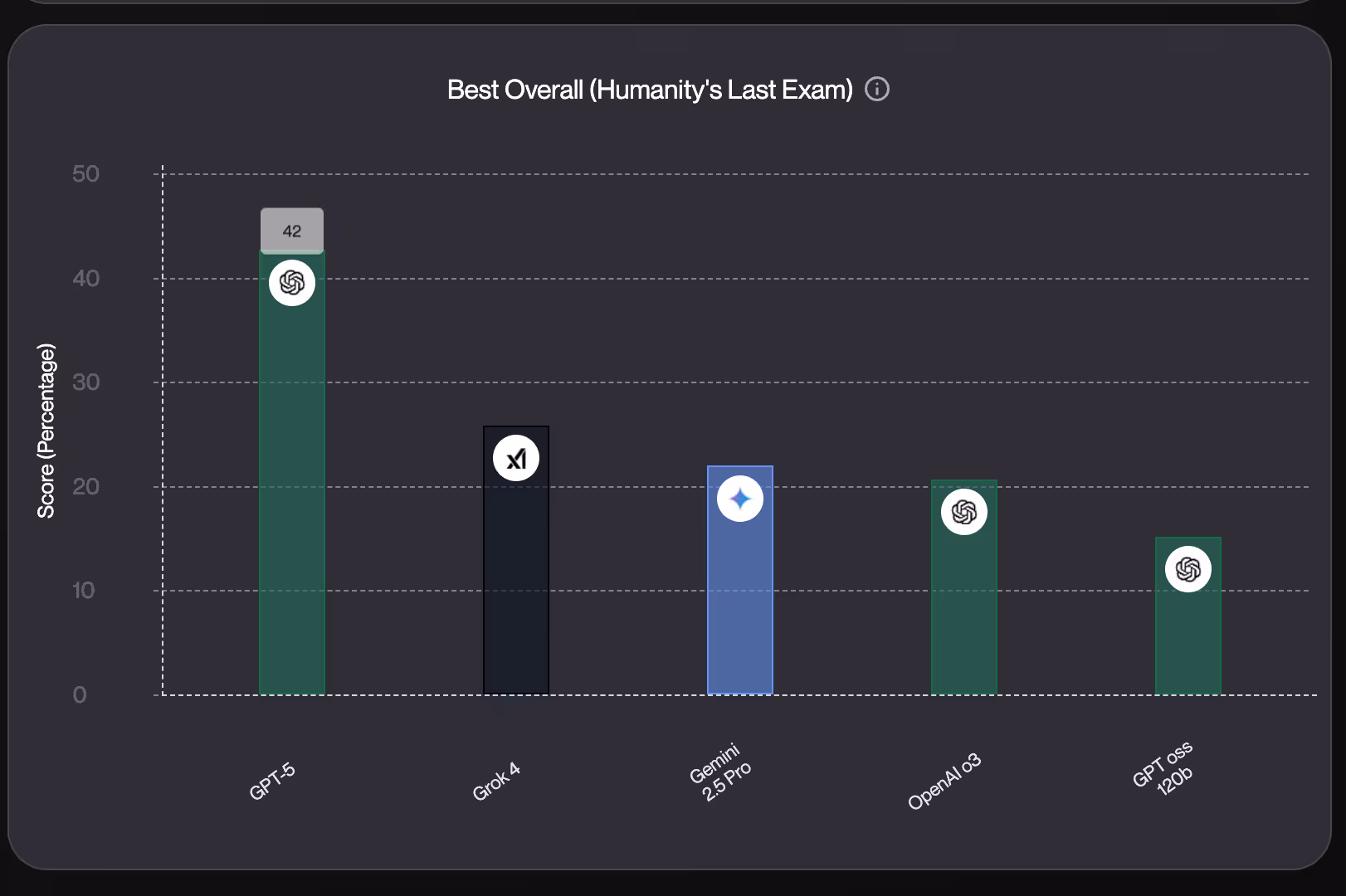Select the dark Grok 4 bar
The image size is (1346, 896).
coord(516,561)
